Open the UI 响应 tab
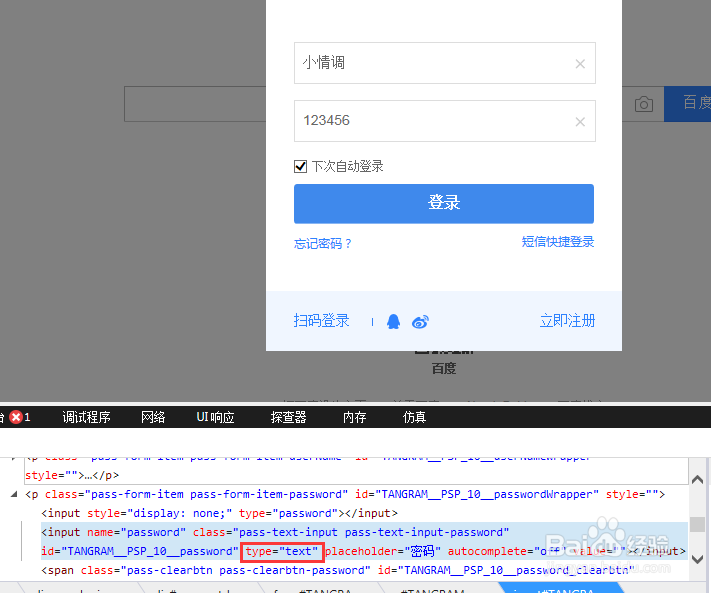 pos(215,417)
